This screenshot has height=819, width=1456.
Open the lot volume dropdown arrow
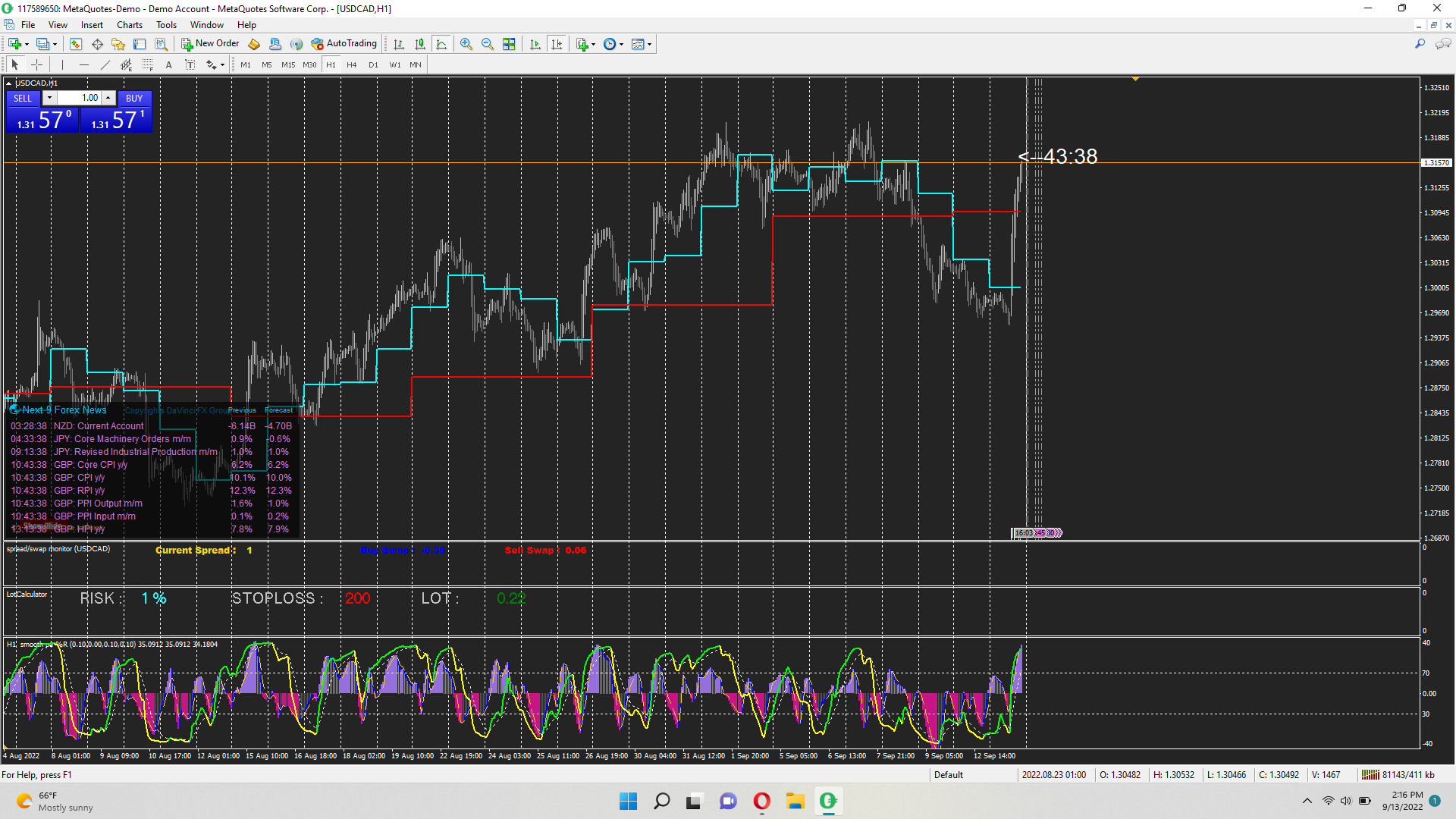point(49,98)
